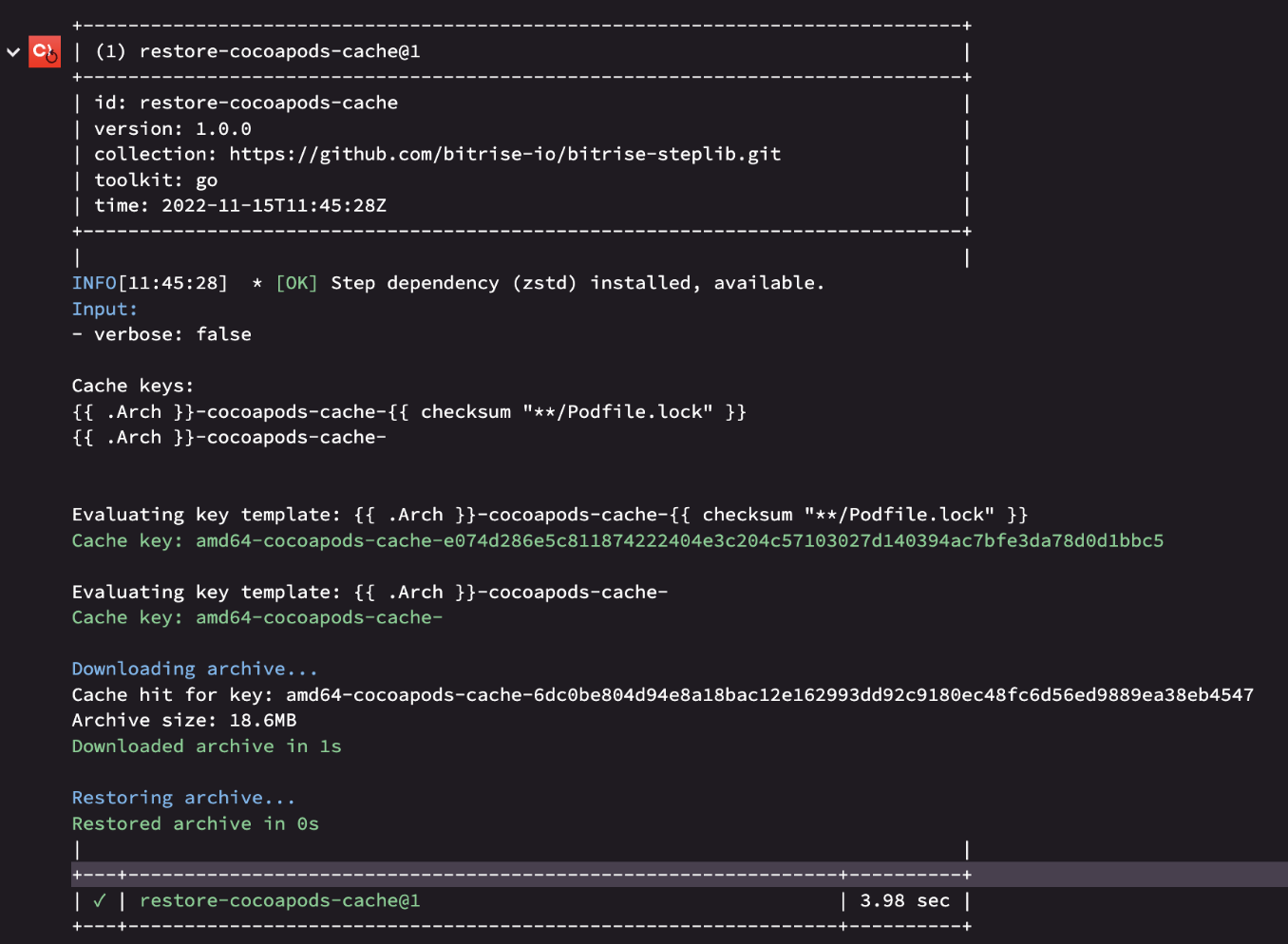The width and height of the screenshot is (1288, 944).
Task: Click the green [OK] status marker
Action: pyautogui.click(x=296, y=283)
